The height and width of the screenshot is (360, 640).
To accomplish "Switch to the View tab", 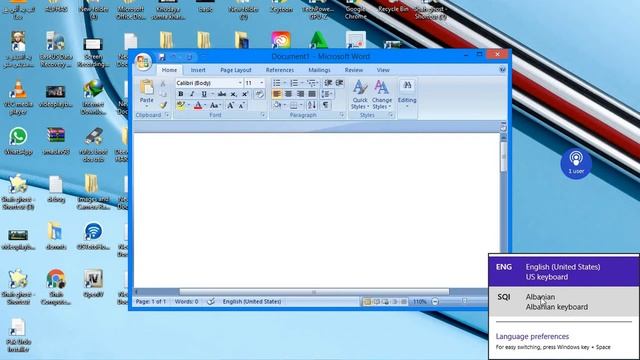I will pos(383,70).
